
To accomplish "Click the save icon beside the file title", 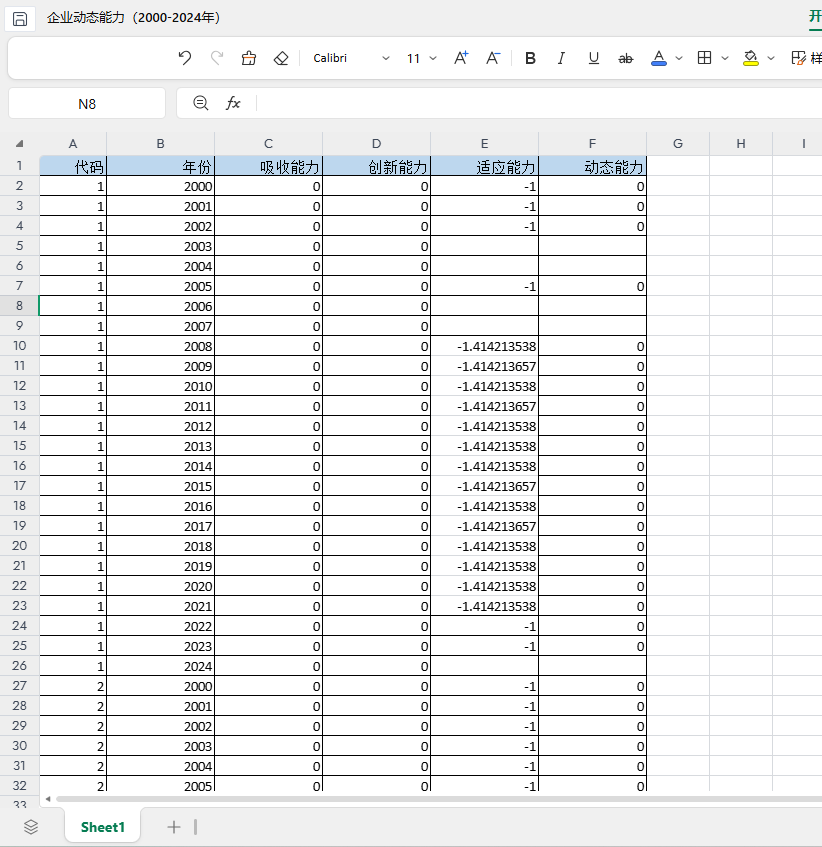I will (x=20, y=18).
